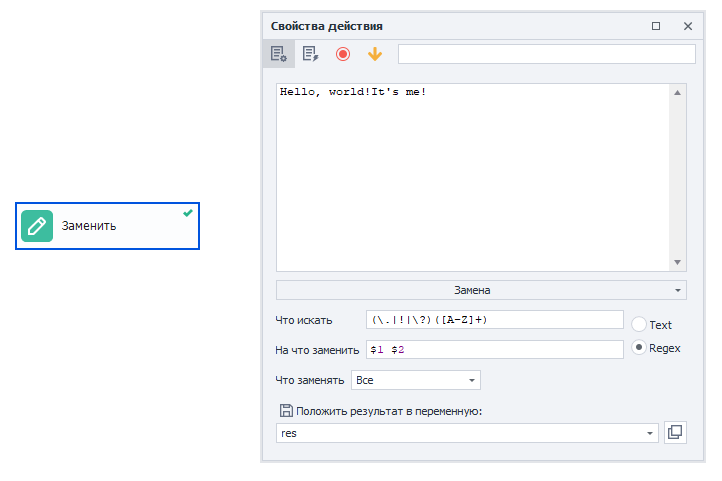Open action settings icon in toolbar
The width and height of the screenshot is (722, 481).
point(279,54)
